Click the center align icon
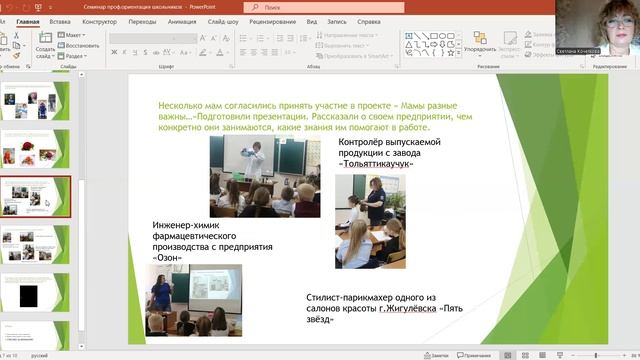The height and width of the screenshot is (360, 640). [x=254, y=52]
